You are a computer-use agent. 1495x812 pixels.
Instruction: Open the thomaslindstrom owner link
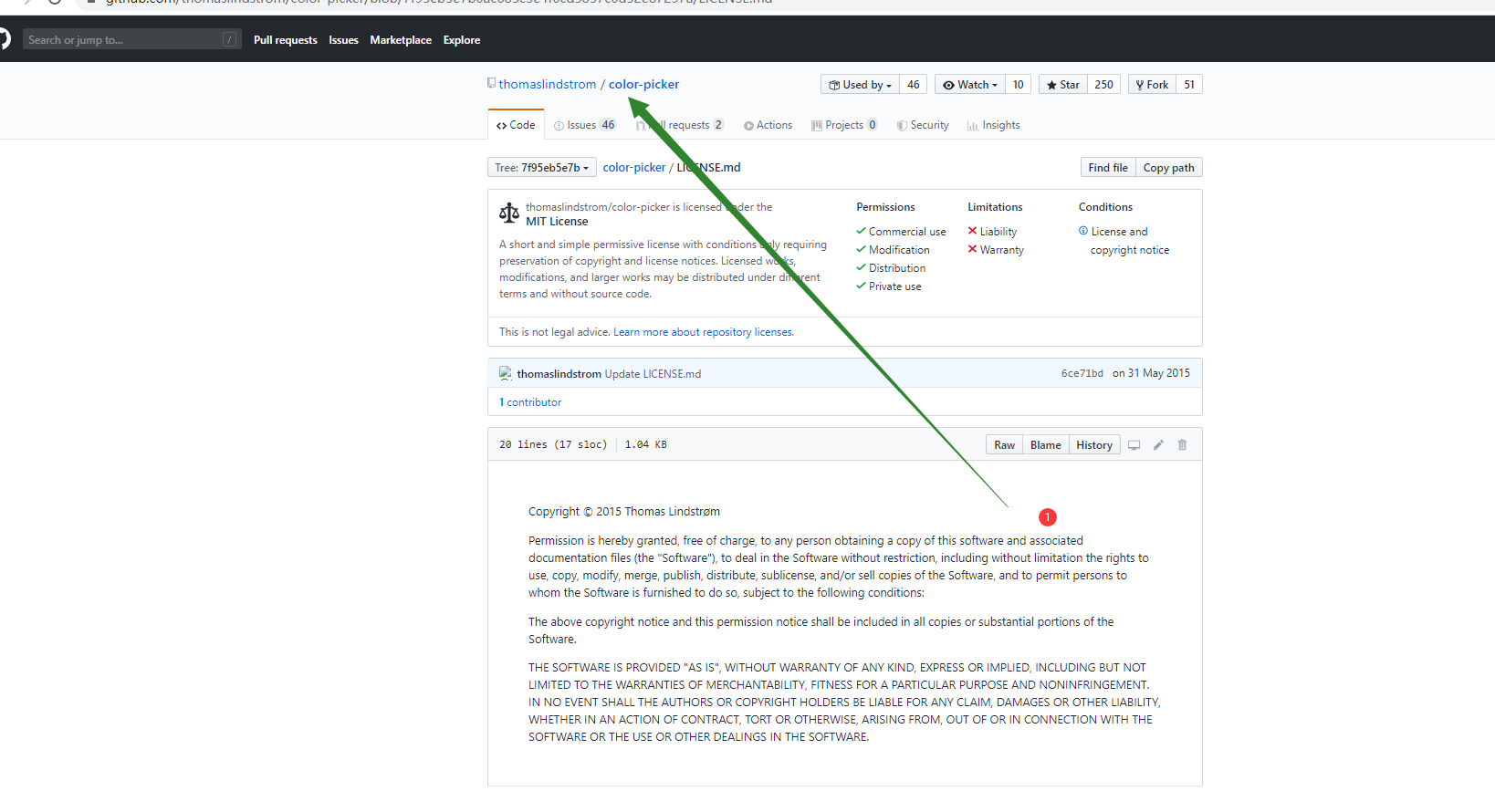(x=548, y=84)
